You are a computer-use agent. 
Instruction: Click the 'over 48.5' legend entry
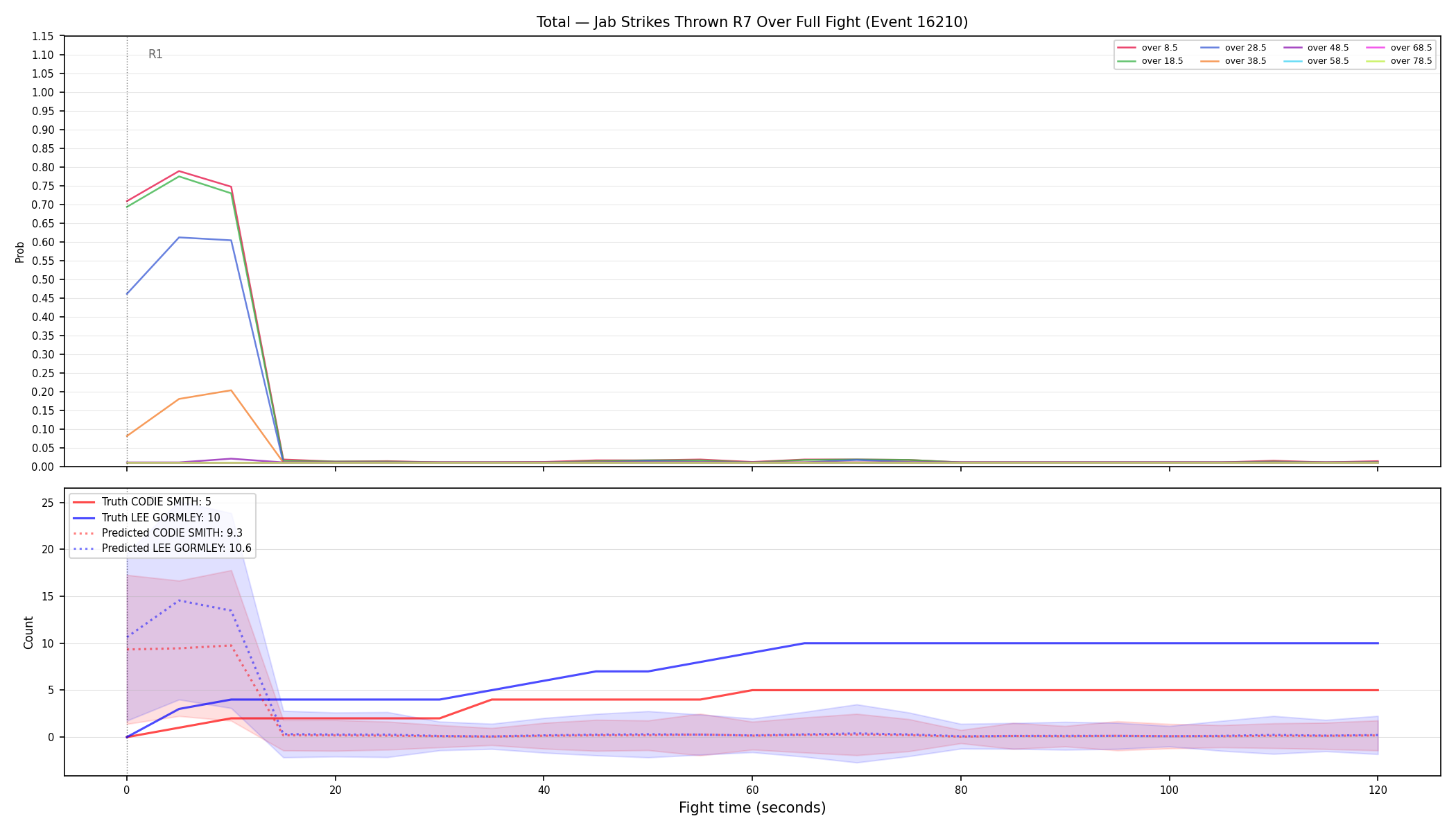pos(1316,48)
